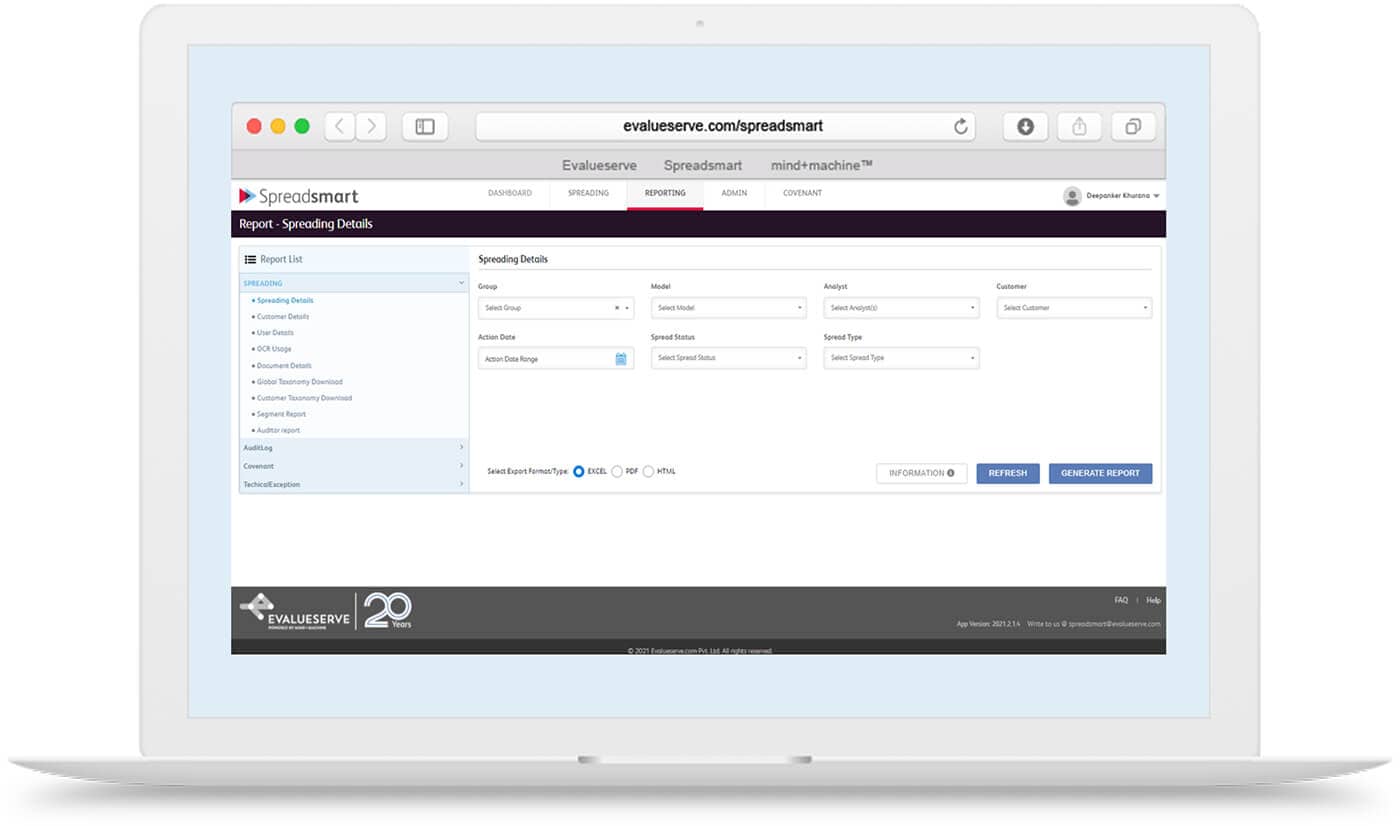
Task: Collapse the SPREADING section in Report List
Action: 354,283
